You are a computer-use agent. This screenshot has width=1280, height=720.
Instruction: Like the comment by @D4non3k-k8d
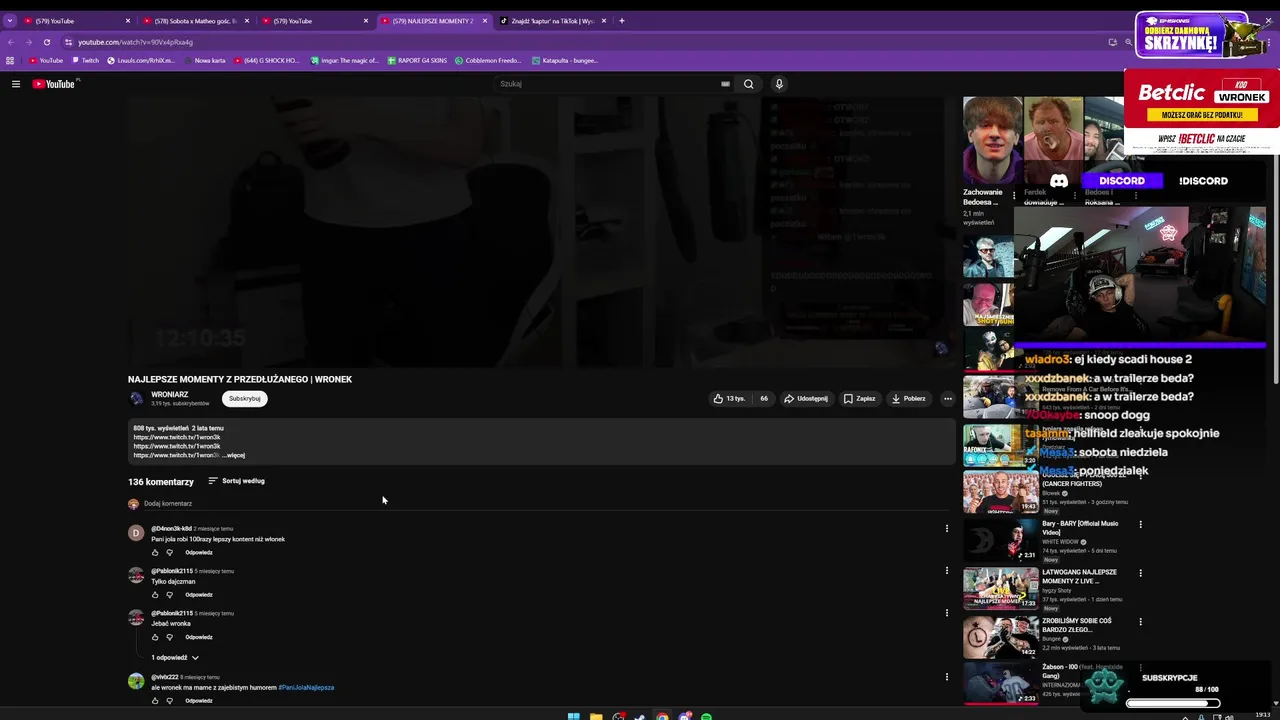(x=155, y=552)
